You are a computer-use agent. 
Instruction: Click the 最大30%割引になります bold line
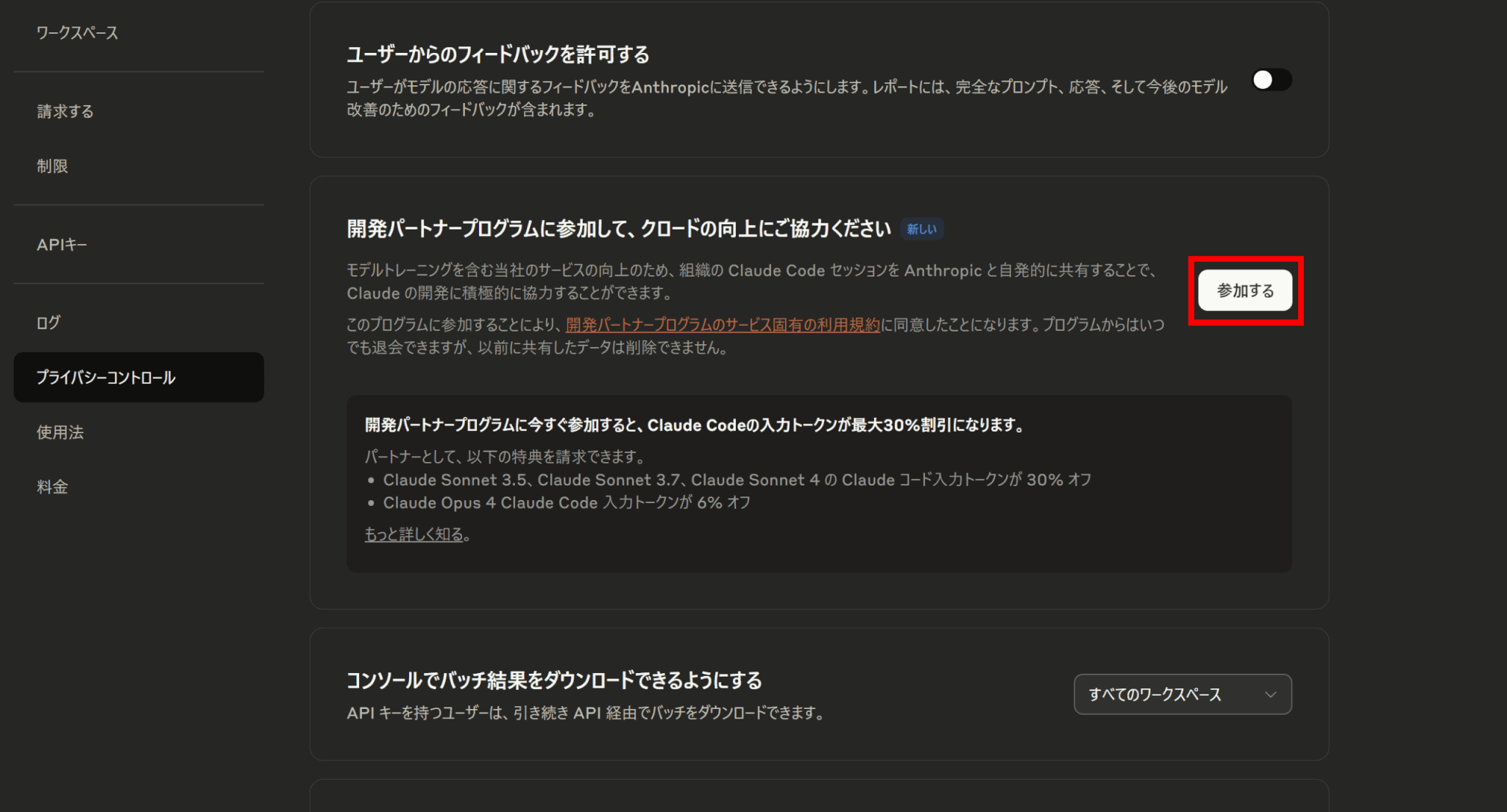click(x=695, y=425)
